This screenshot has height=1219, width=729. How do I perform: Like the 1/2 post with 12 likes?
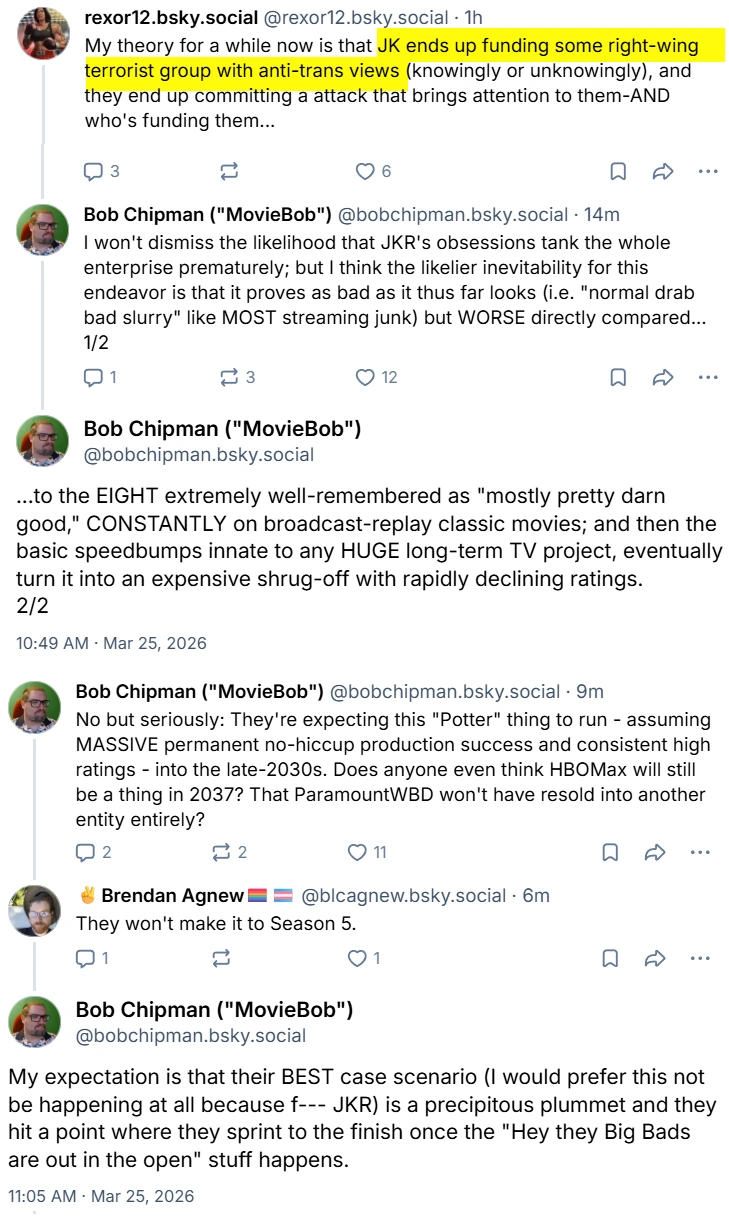tap(376, 377)
